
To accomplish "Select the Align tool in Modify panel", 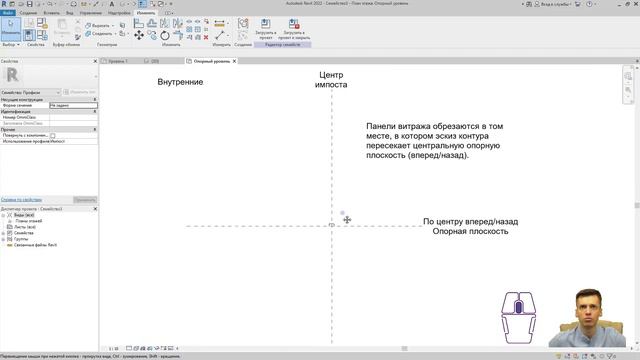I will (x=139, y=23).
